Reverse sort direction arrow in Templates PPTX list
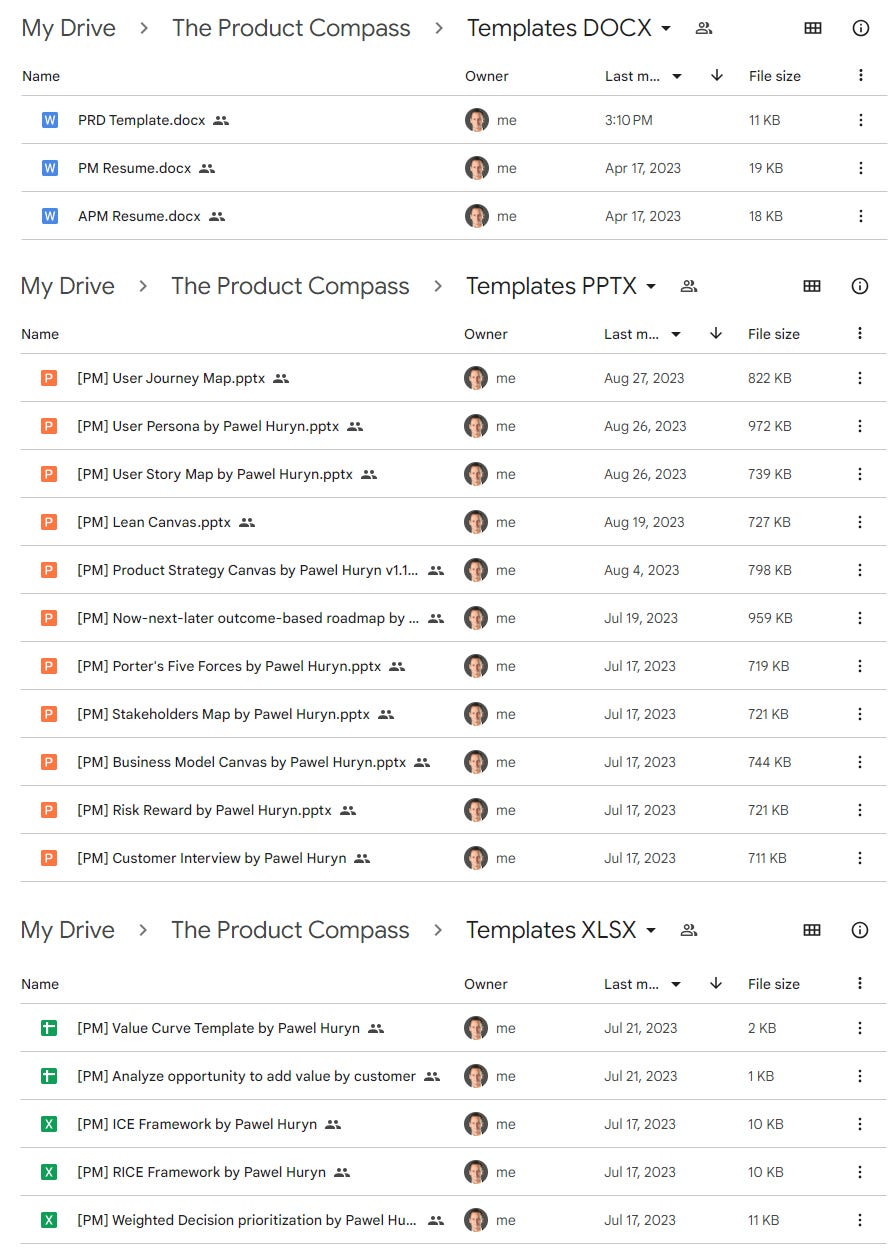The image size is (894, 1256). pyautogui.click(x=716, y=334)
